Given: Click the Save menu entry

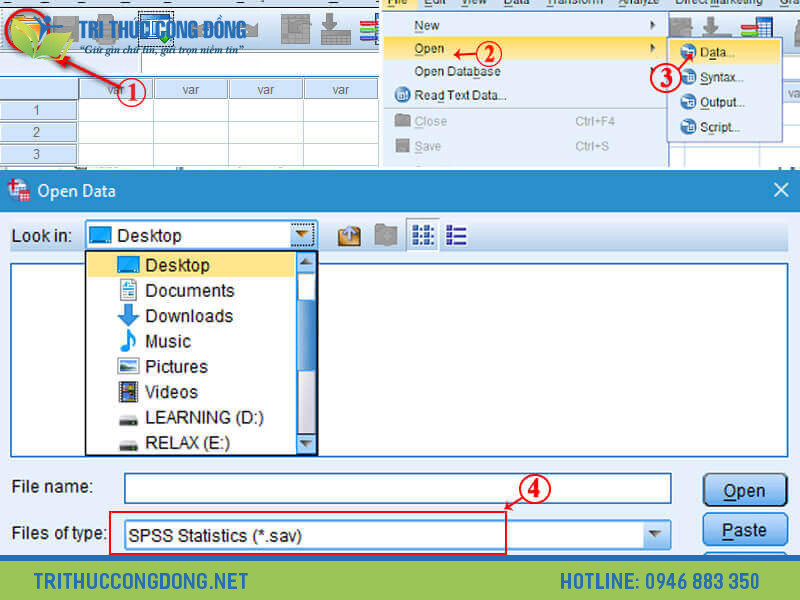Looking at the screenshot, I should click(x=526, y=146).
